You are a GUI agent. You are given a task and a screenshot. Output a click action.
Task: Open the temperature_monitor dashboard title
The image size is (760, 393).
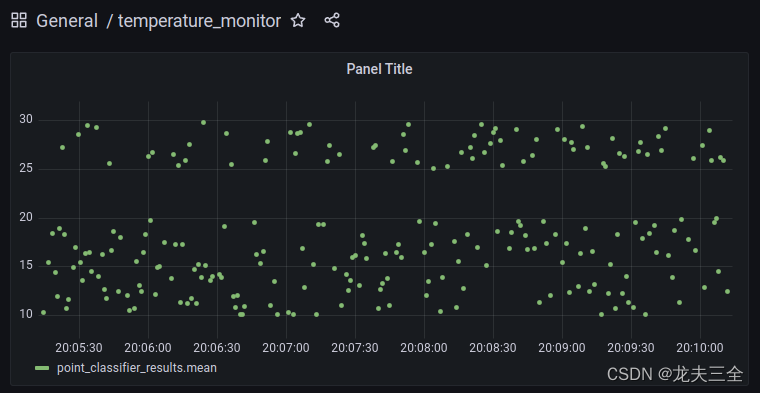pyautogui.click(x=199, y=21)
